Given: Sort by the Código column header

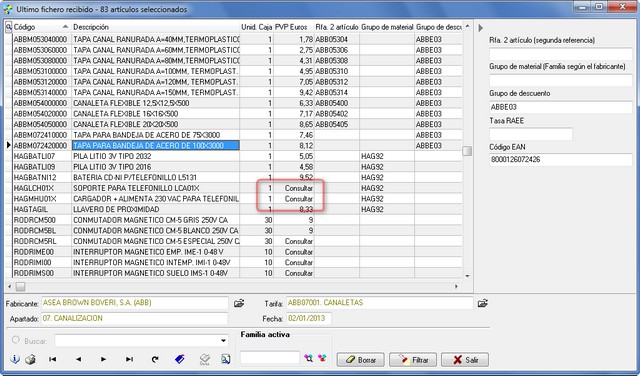Looking at the screenshot, I should click(42, 27).
